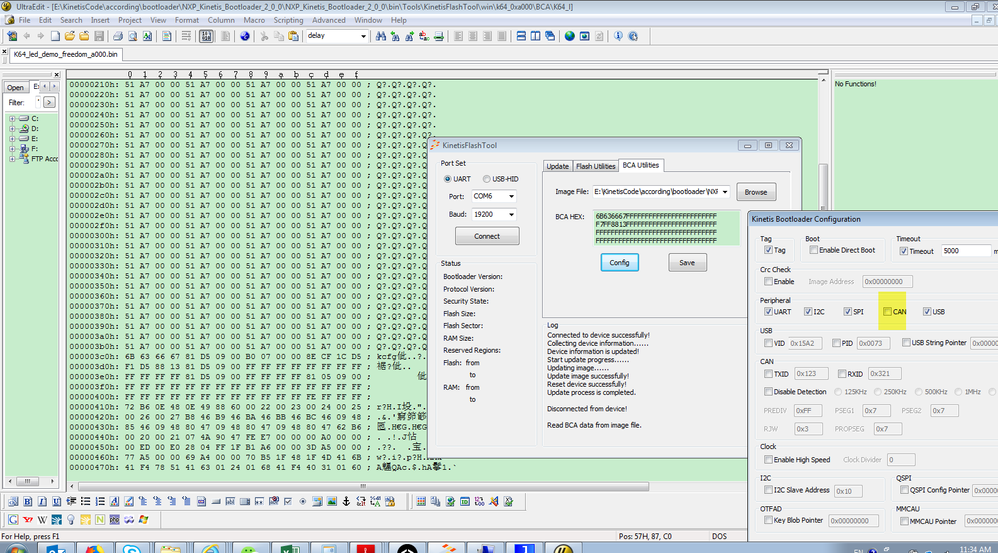Image resolution: width=998 pixels, height=553 pixels.
Task: Click the Print icon in UltraEdit toolbar
Action: pos(118,36)
